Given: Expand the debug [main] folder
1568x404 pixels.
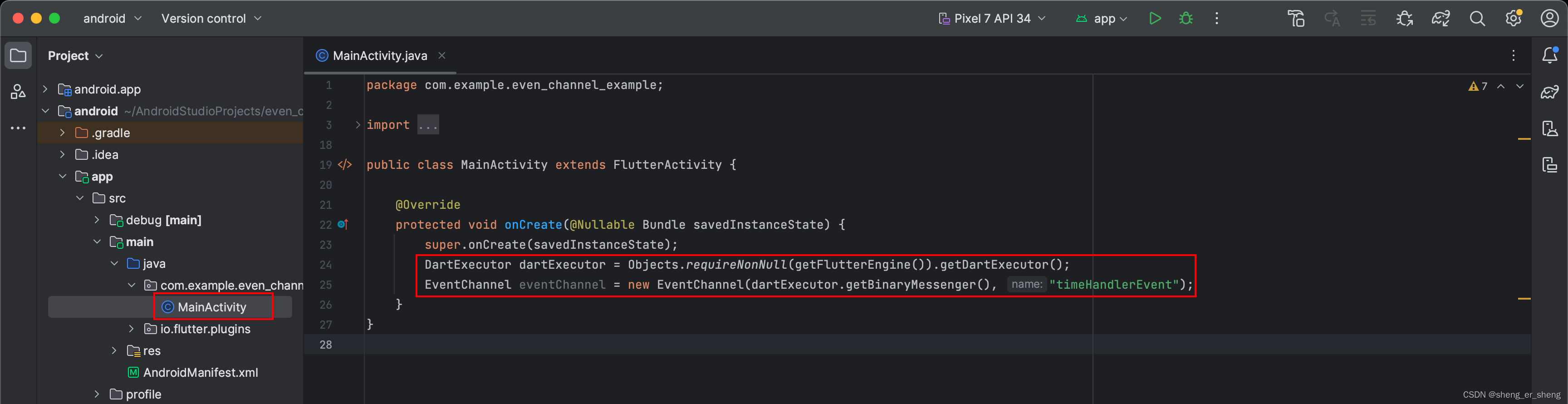Looking at the screenshot, I should (97, 219).
